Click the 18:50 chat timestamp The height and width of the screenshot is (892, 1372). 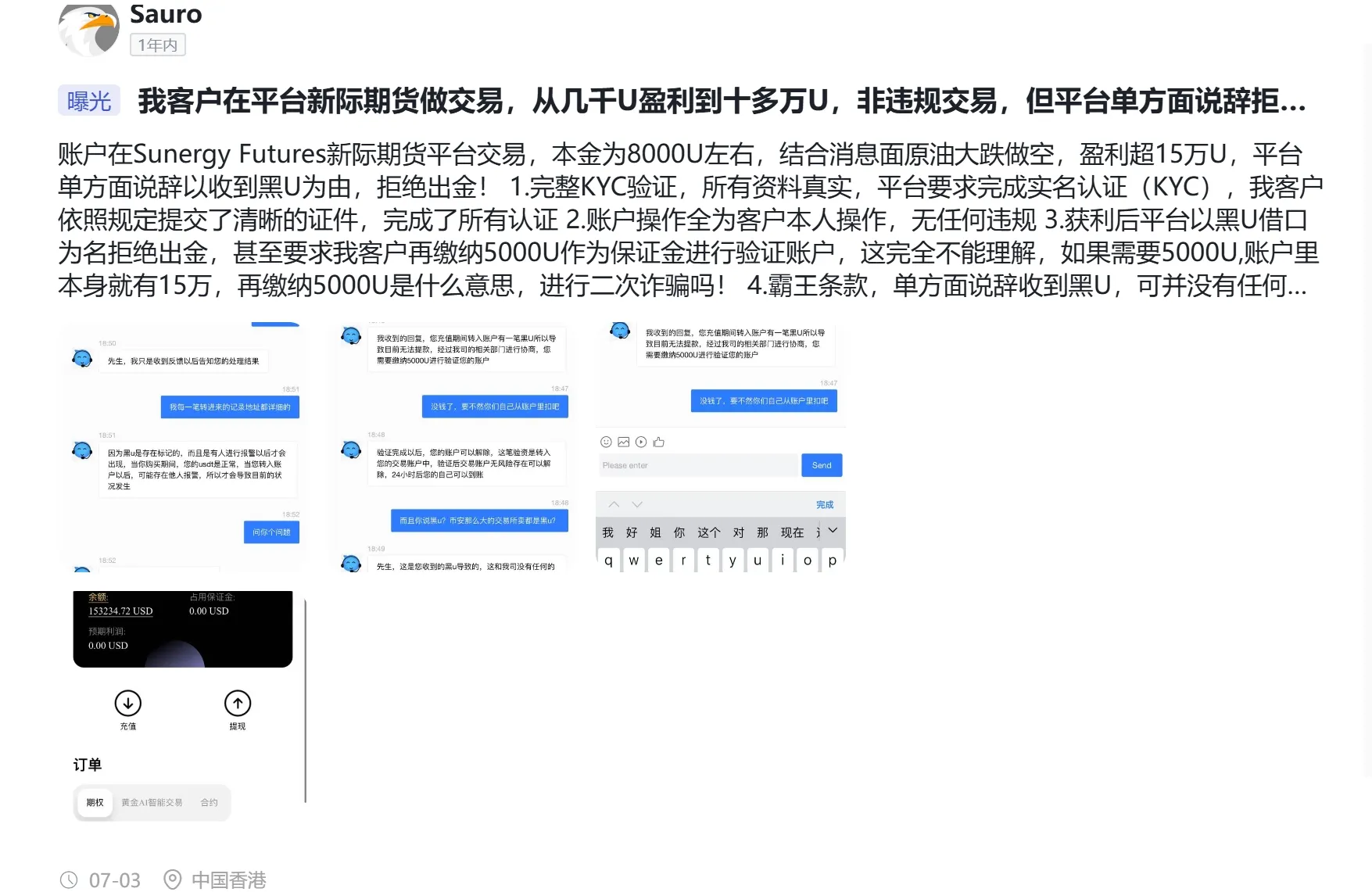[107, 343]
